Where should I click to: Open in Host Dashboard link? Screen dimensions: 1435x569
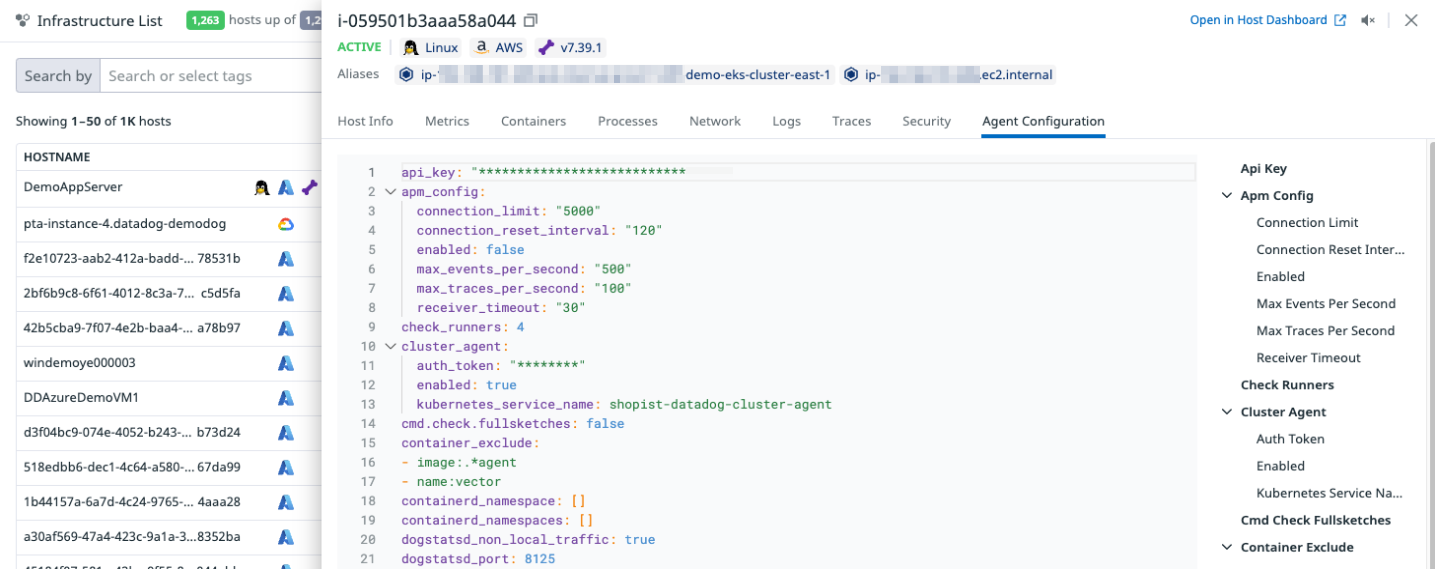pyautogui.click(x=1259, y=20)
